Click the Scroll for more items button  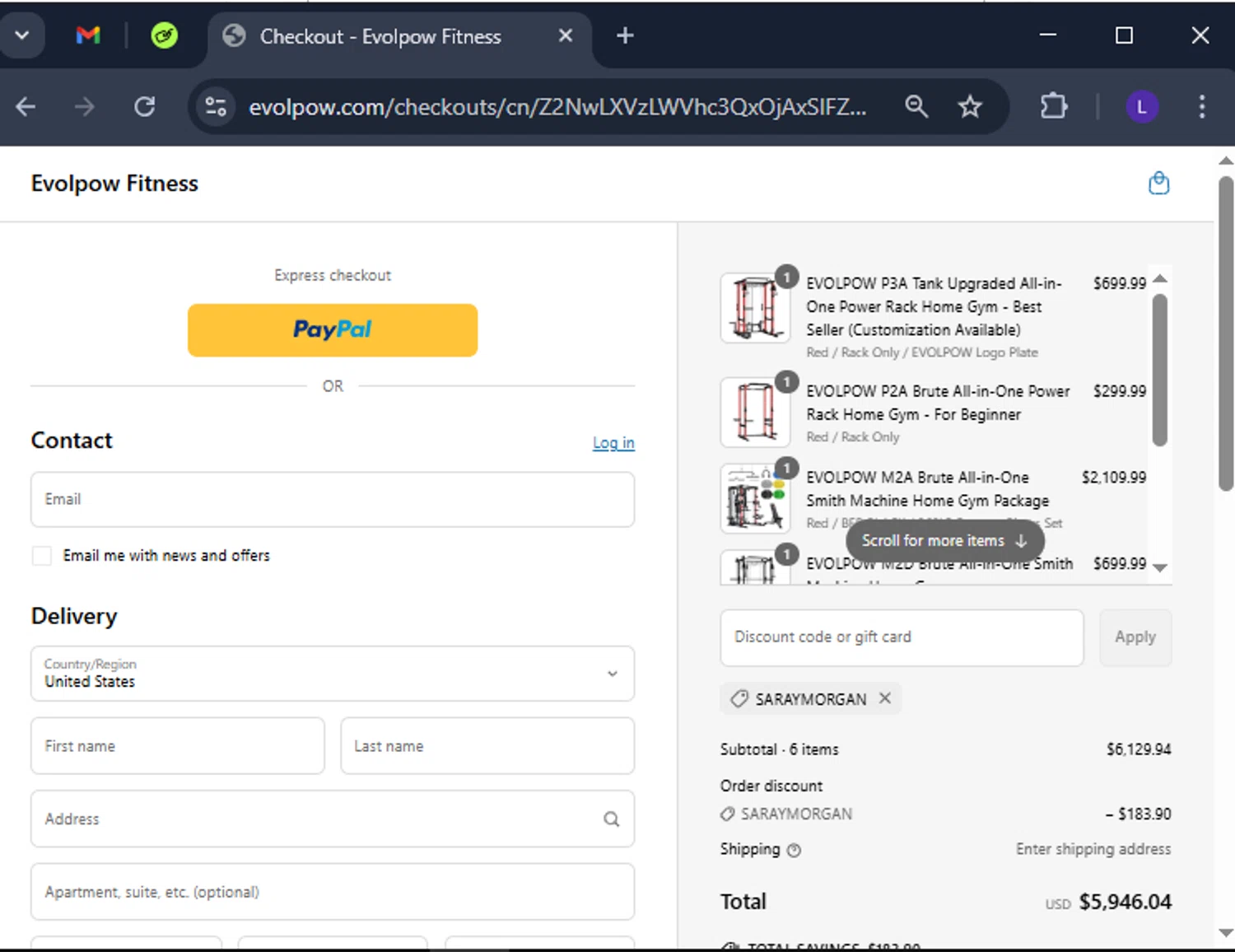point(945,541)
